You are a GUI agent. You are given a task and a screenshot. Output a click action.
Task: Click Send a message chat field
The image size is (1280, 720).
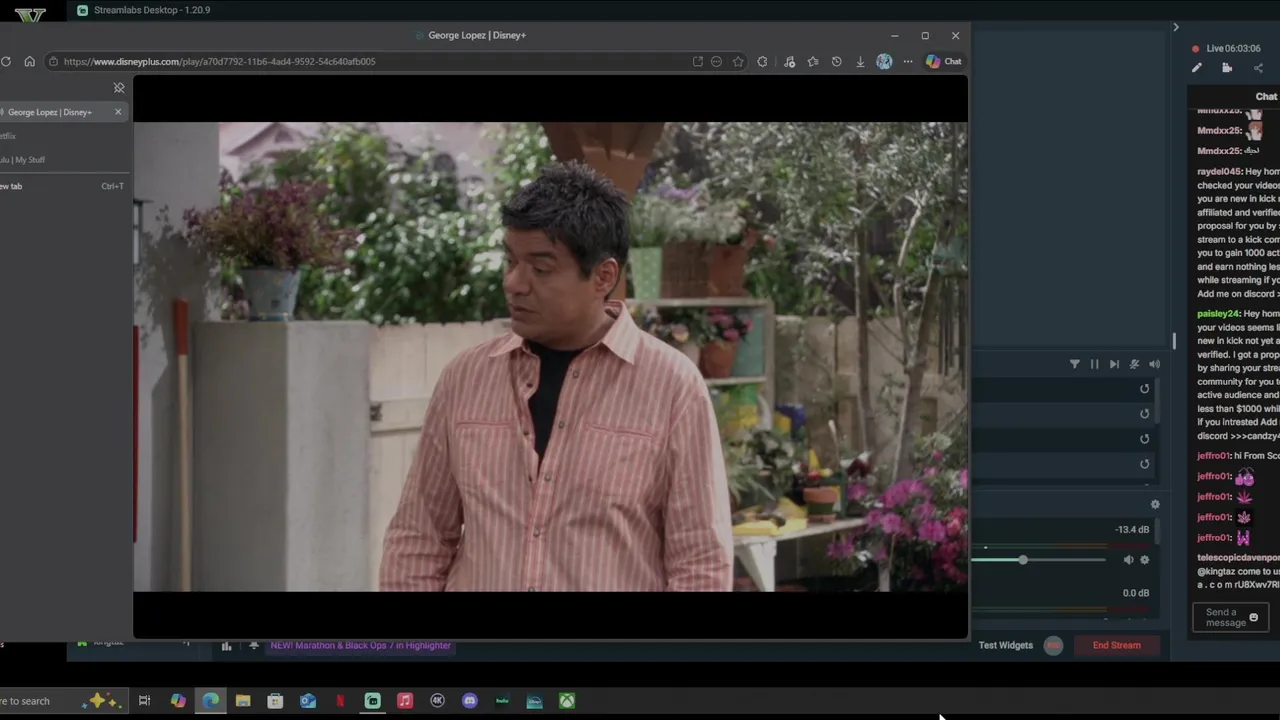1230,618
